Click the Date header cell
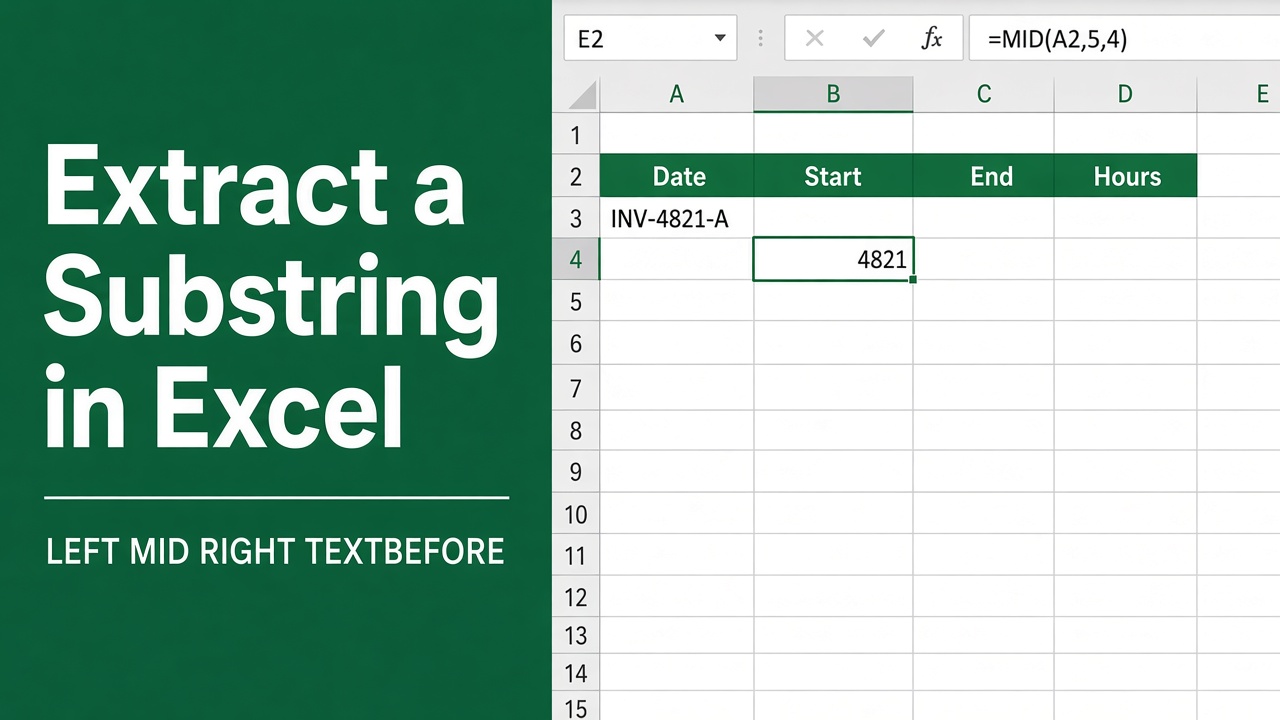1280x720 pixels. (677, 176)
